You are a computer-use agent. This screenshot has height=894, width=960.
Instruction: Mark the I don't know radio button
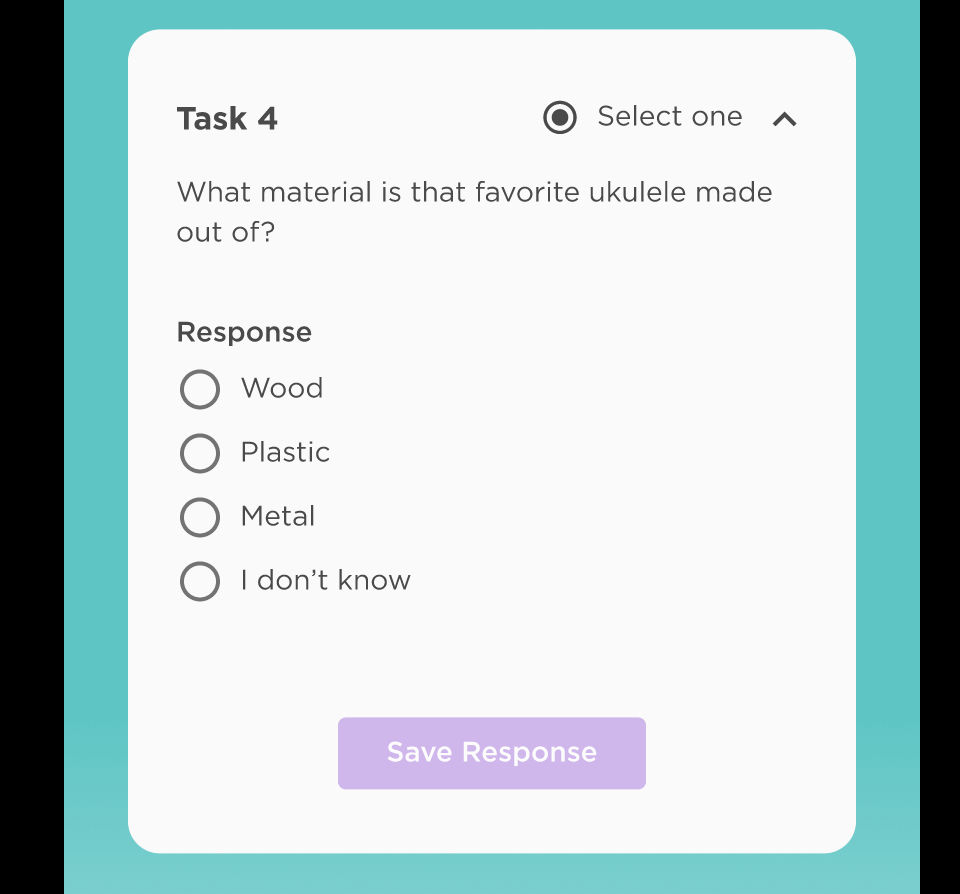point(200,581)
